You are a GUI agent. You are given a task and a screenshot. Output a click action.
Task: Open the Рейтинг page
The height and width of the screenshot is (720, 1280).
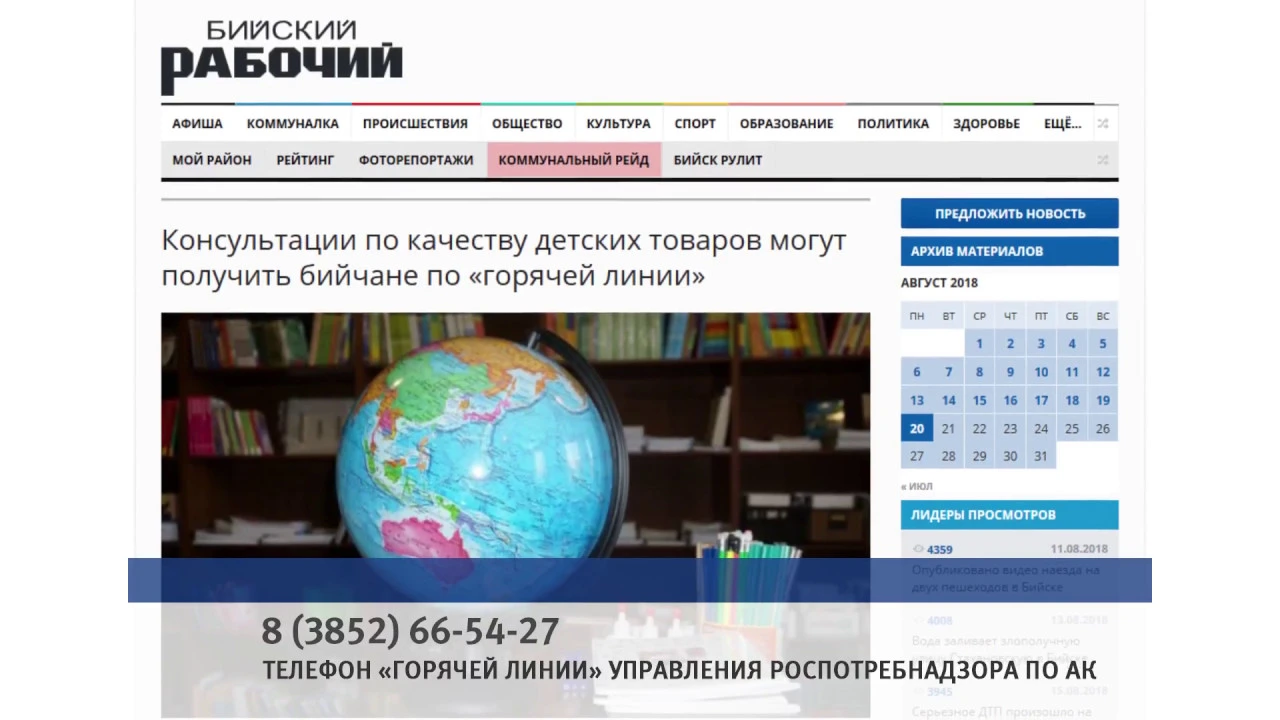305,160
